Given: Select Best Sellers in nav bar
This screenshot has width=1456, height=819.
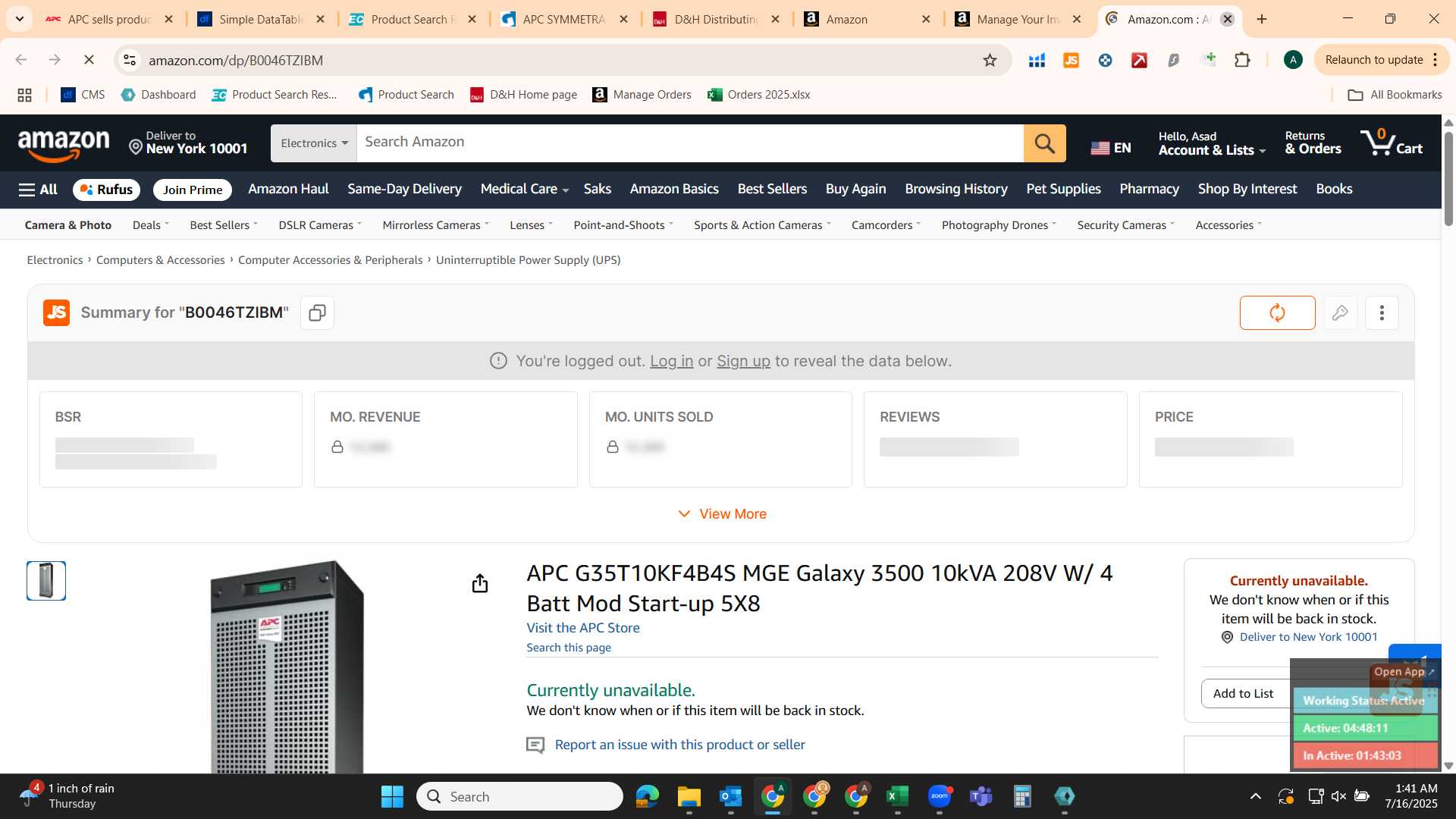Looking at the screenshot, I should click(772, 189).
